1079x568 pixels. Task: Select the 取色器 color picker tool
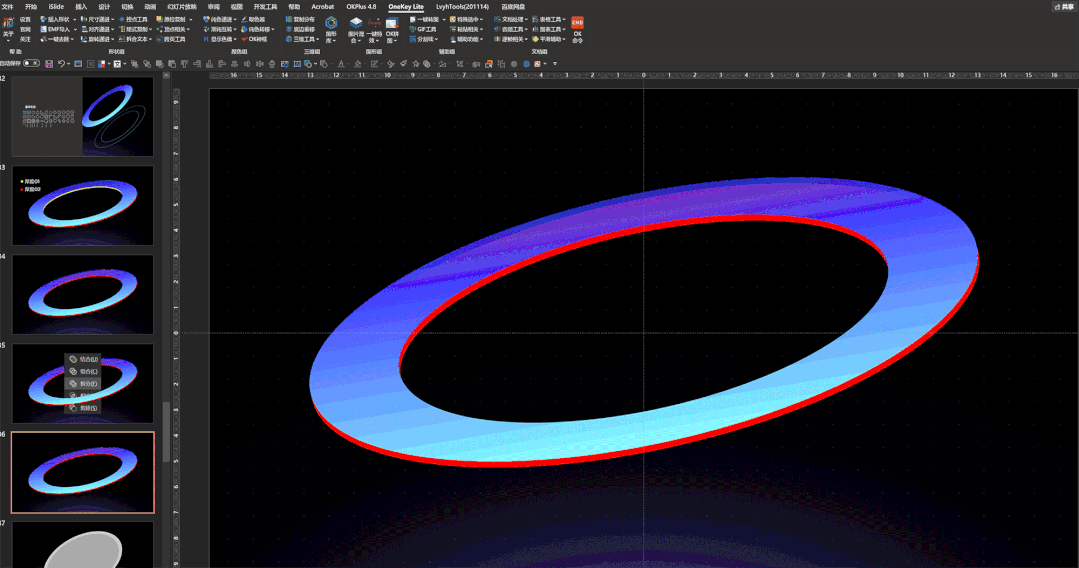(x=253, y=19)
